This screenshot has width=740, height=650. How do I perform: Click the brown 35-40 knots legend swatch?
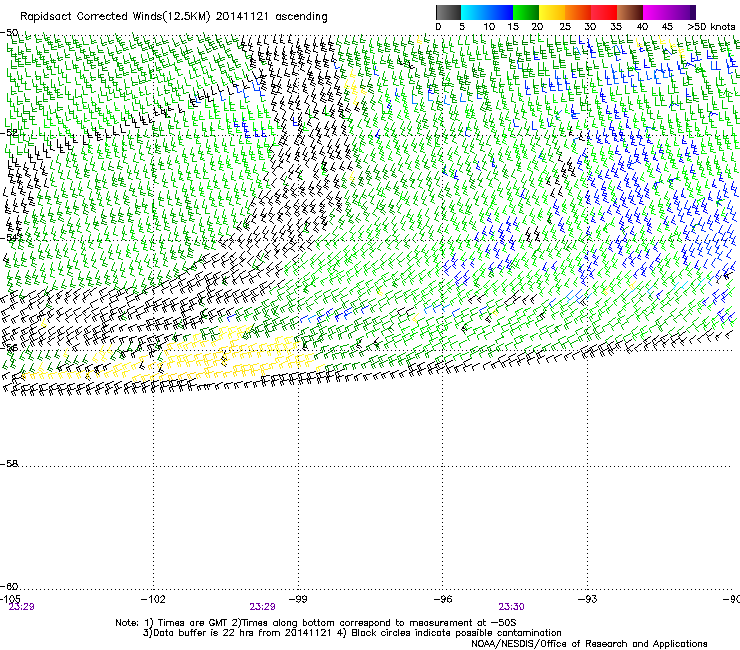pos(630,12)
